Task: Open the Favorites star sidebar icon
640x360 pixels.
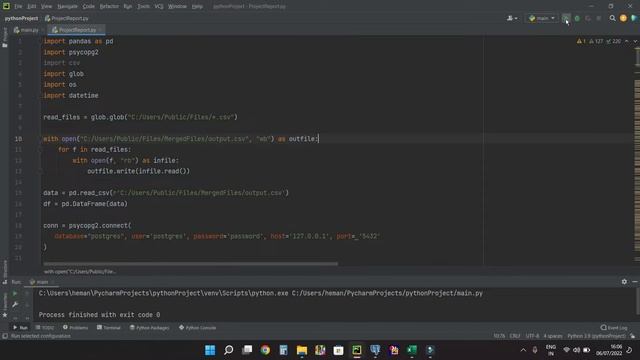Action: pyautogui.click(x=5, y=315)
